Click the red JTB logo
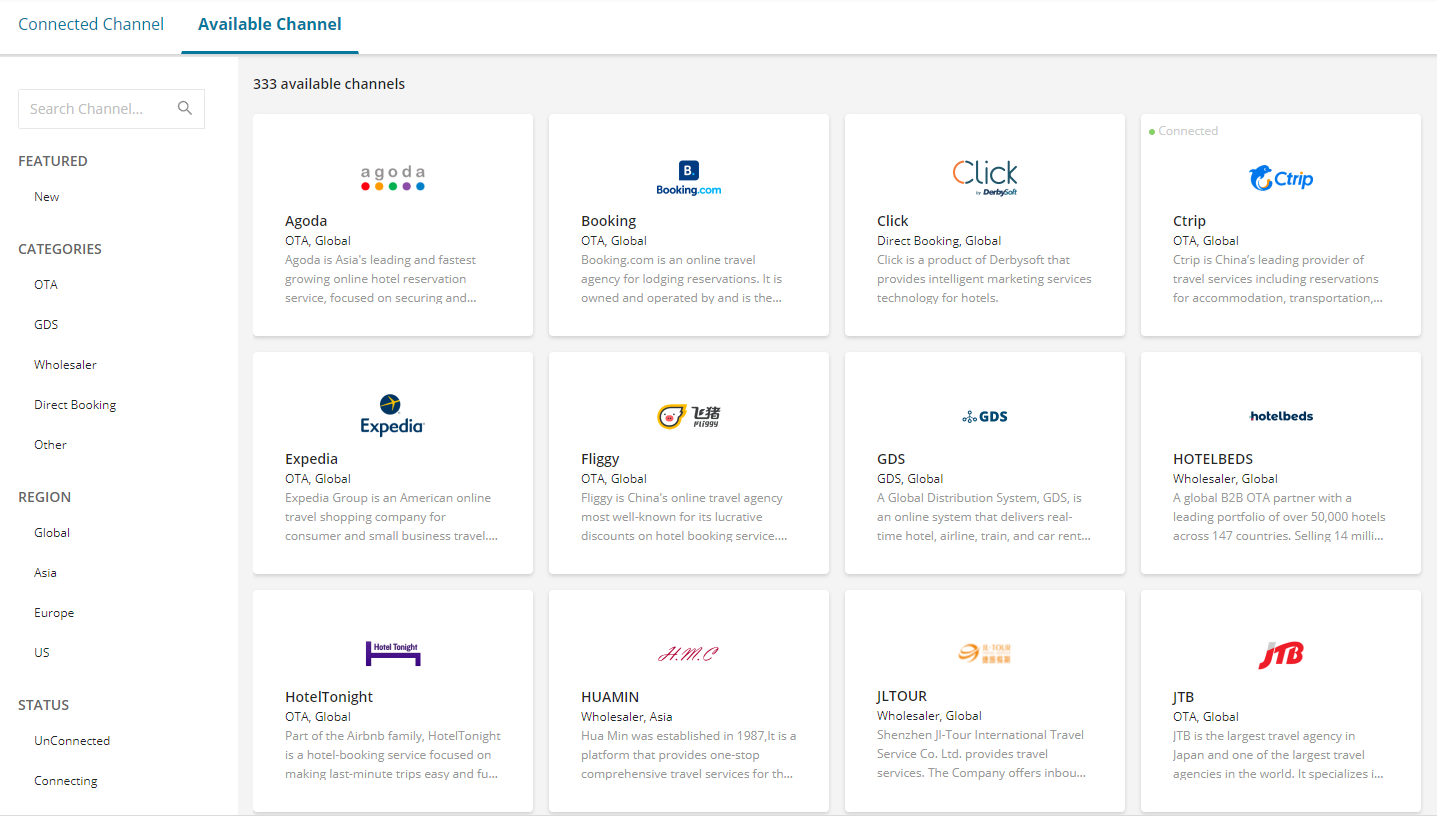Image resolution: width=1437 pixels, height=818 pixels. [1281, 654]
